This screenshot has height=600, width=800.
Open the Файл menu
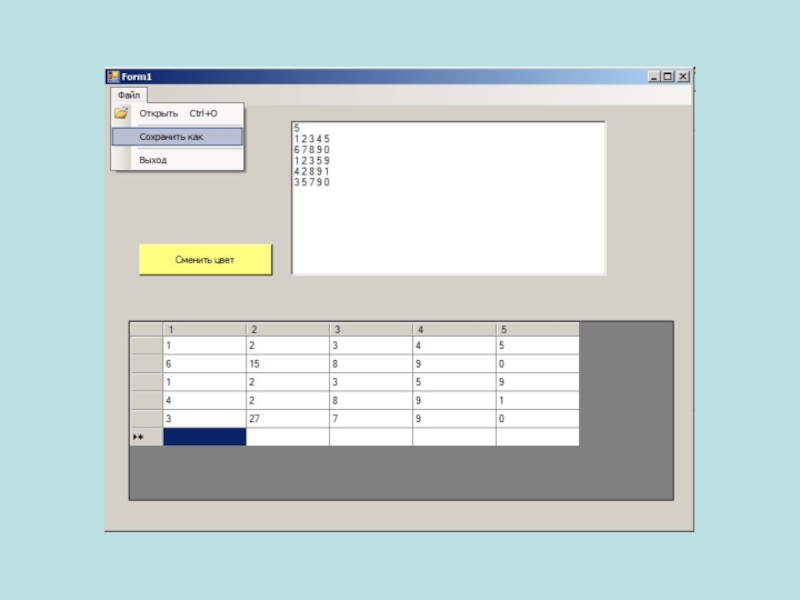[x=127, y=95]
